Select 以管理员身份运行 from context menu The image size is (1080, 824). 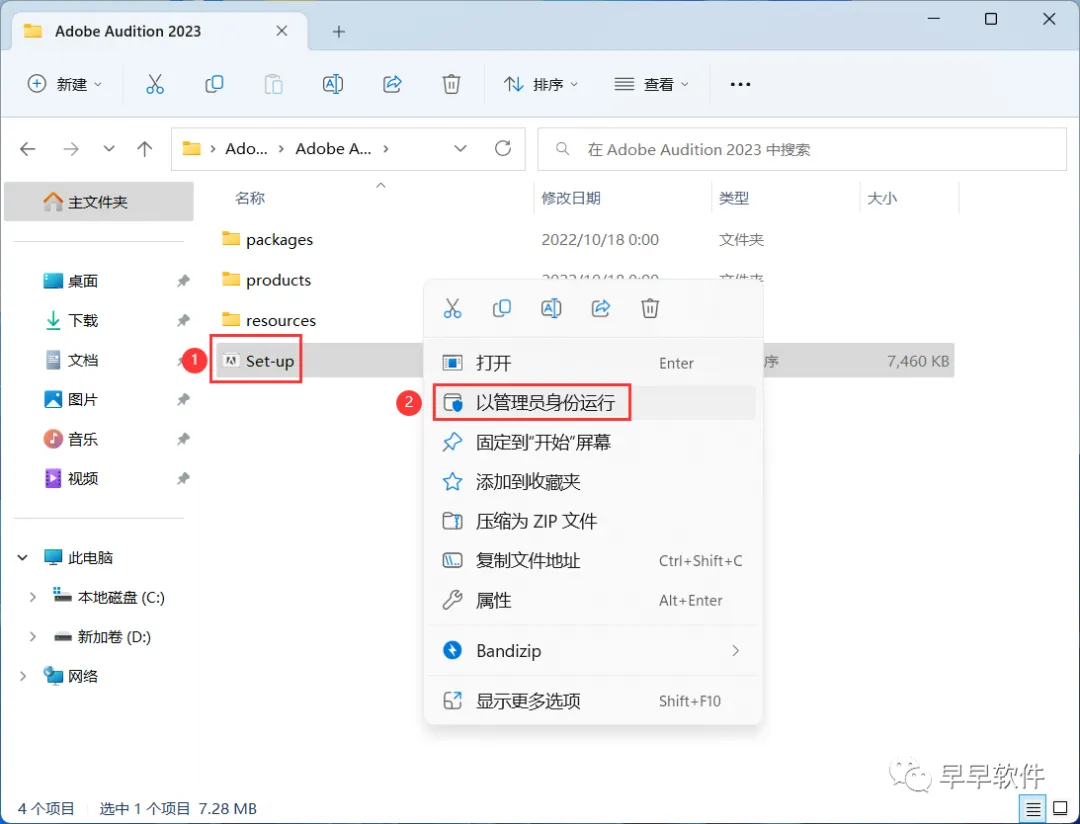[592, 402]
